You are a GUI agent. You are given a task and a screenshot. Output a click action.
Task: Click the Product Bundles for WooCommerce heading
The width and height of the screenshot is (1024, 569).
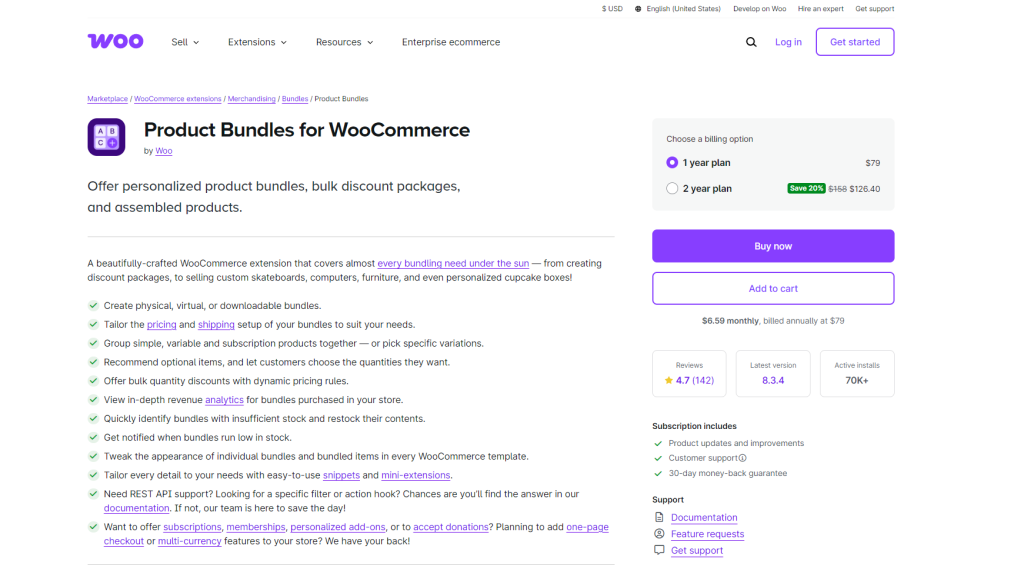pyautogui.click(x=307, y=130)
